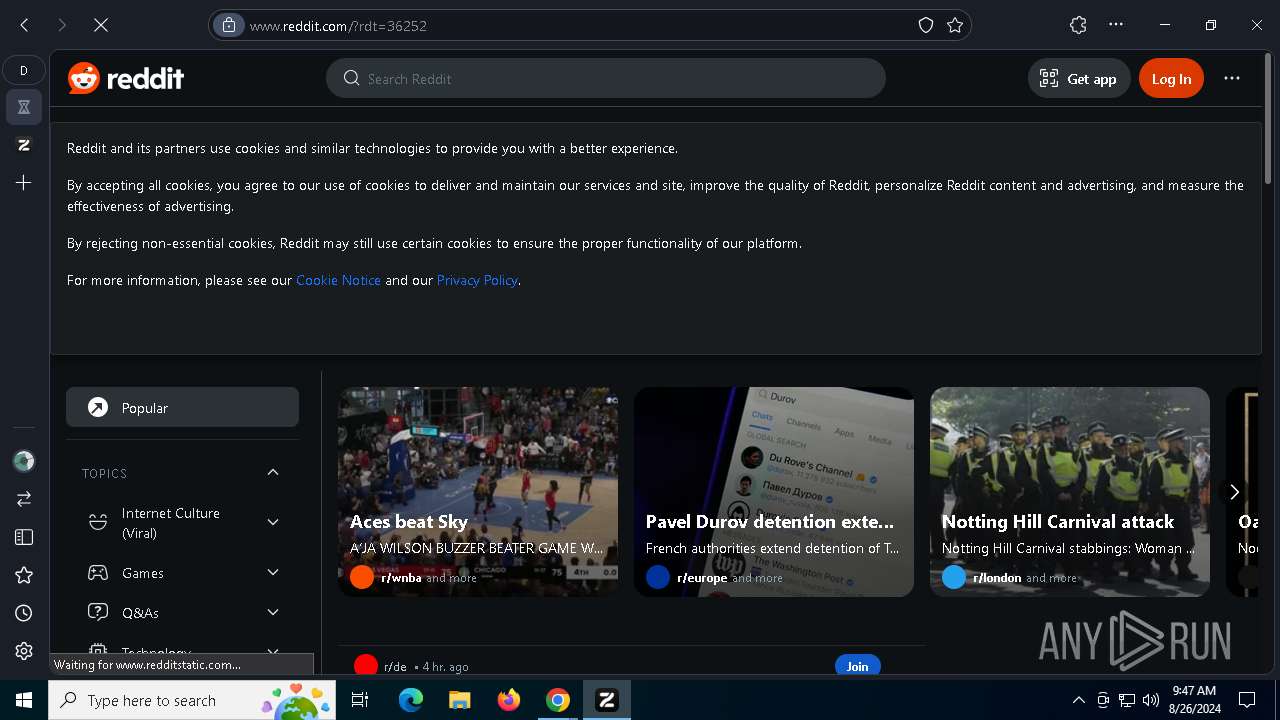The image size is (1280, 720).
Task: Open r/london community link
Action: point(997,578)
